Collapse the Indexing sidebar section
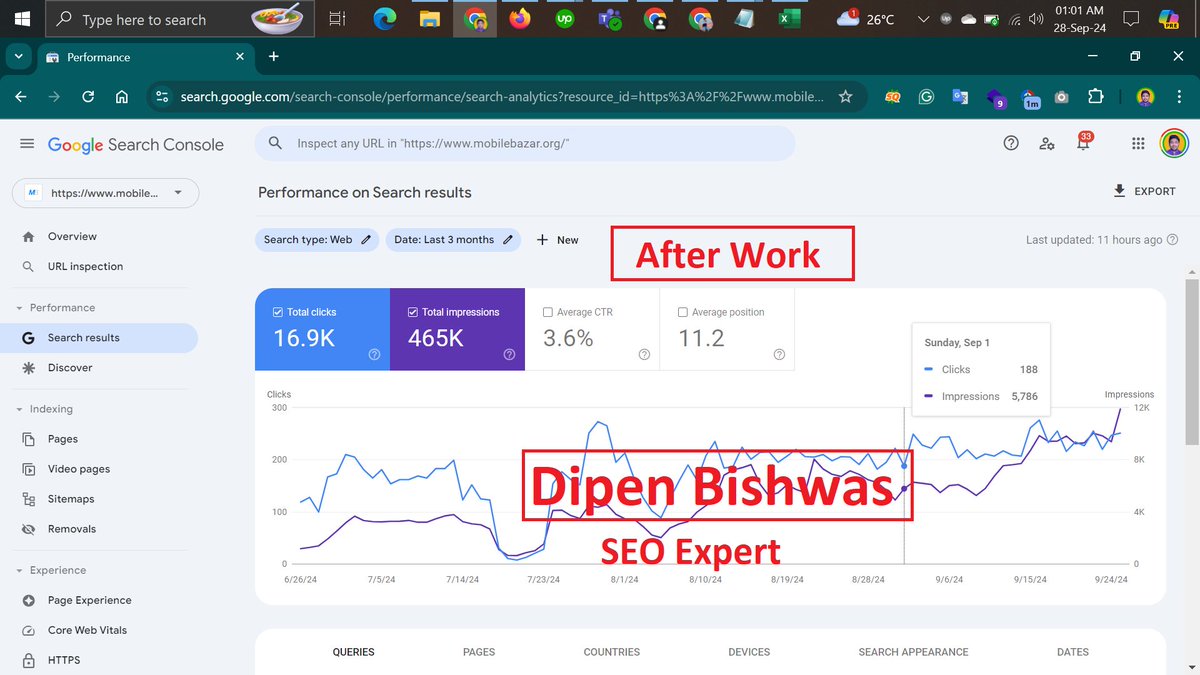The width and height of the screenshot is (1200, 675). [20, 409]
